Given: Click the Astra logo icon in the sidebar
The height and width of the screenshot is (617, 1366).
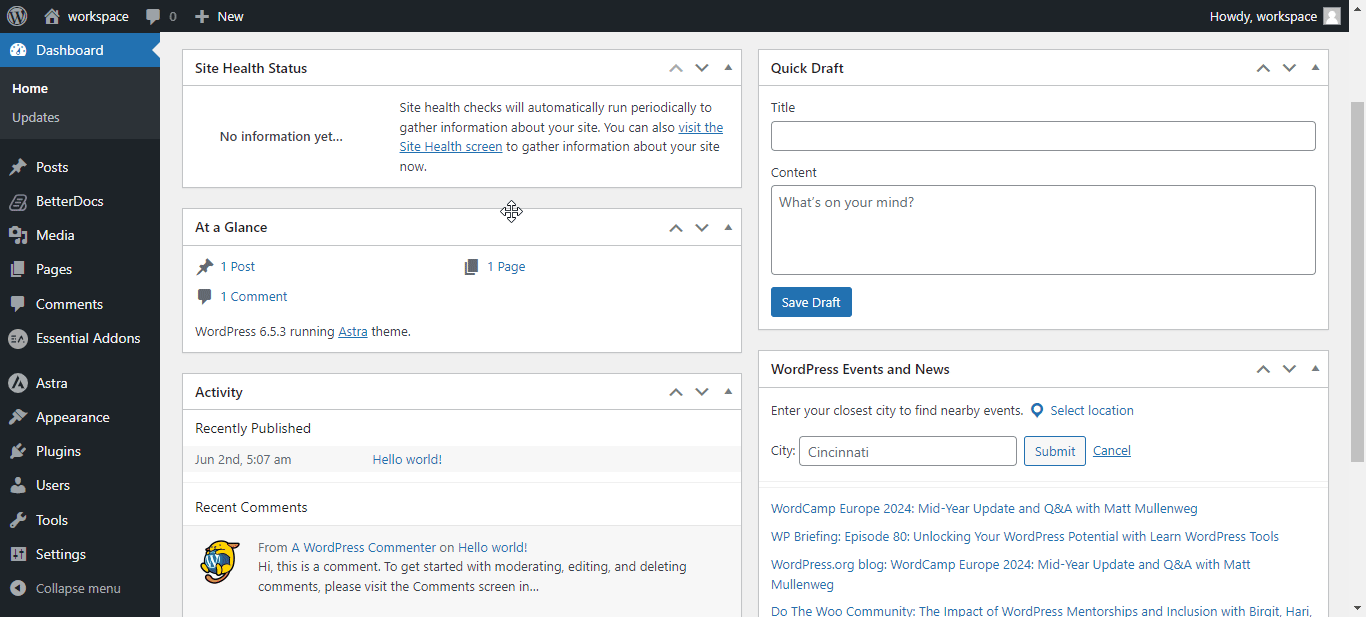Looking at the screenshot, I should point(22,383).
